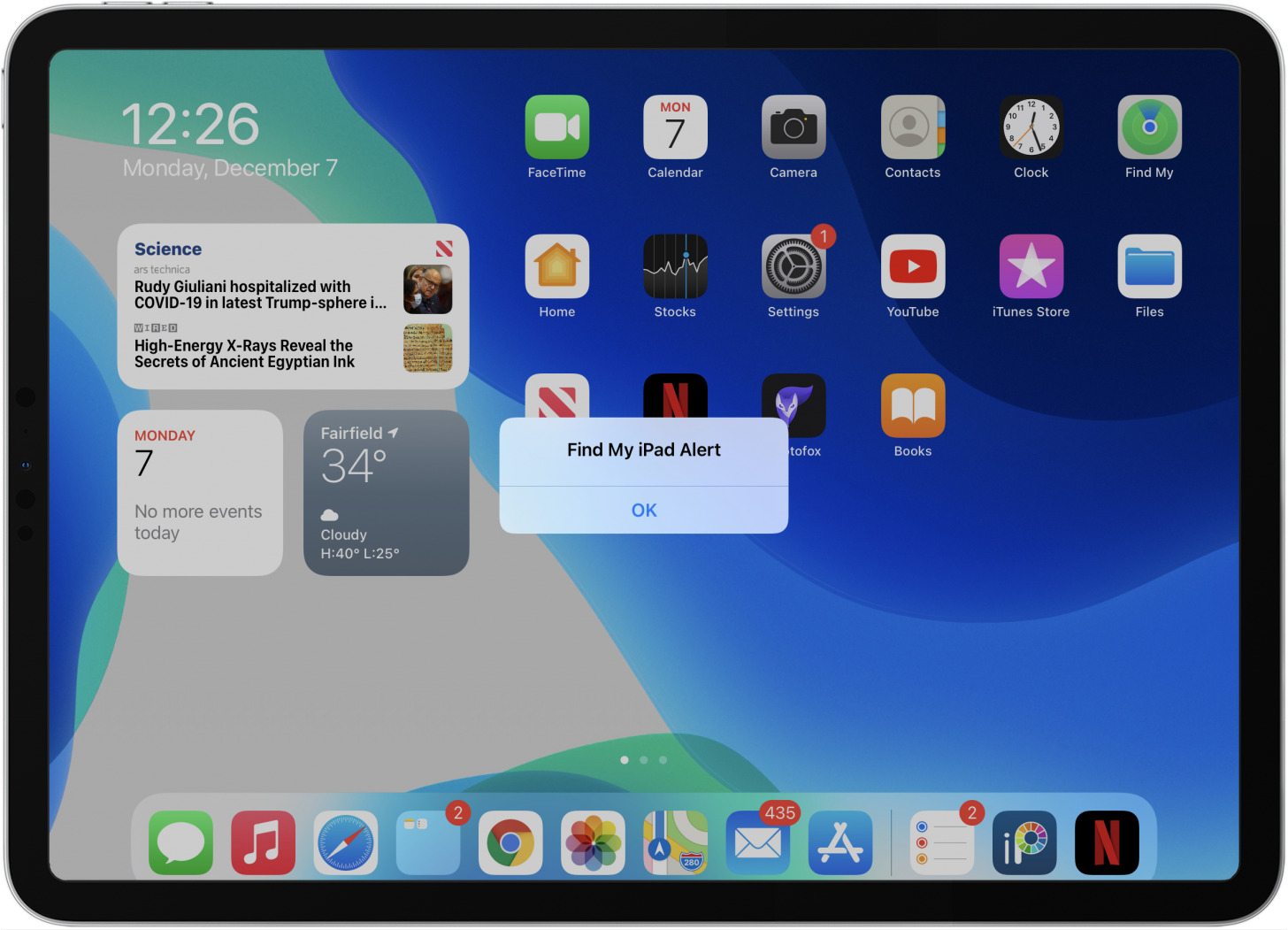1288x930 pixels.
Task: Open Contacts
Action: coord(912,128)
